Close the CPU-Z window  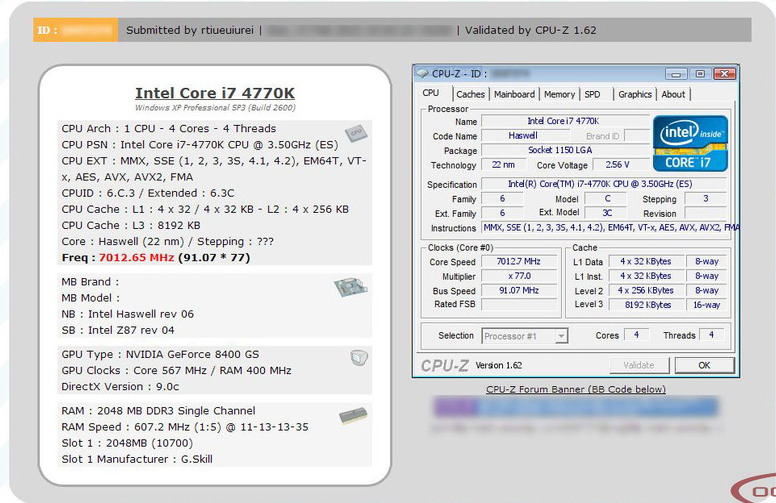point(724,74)
